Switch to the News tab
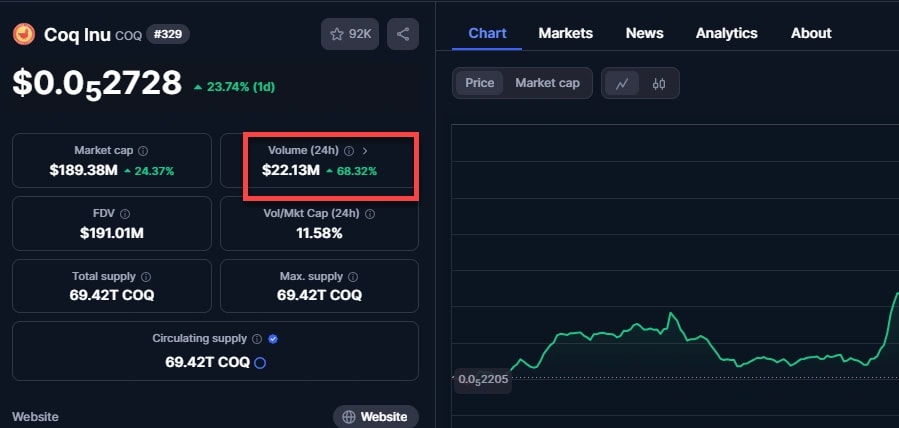Screen dimensions: 899x428 pos(644,33)
